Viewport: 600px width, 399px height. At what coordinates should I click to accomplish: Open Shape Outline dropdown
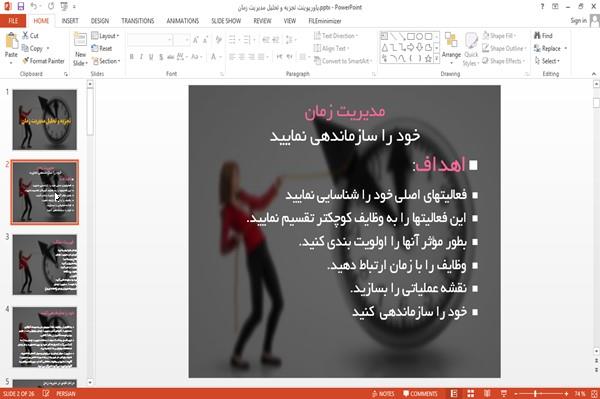[505, 48]
